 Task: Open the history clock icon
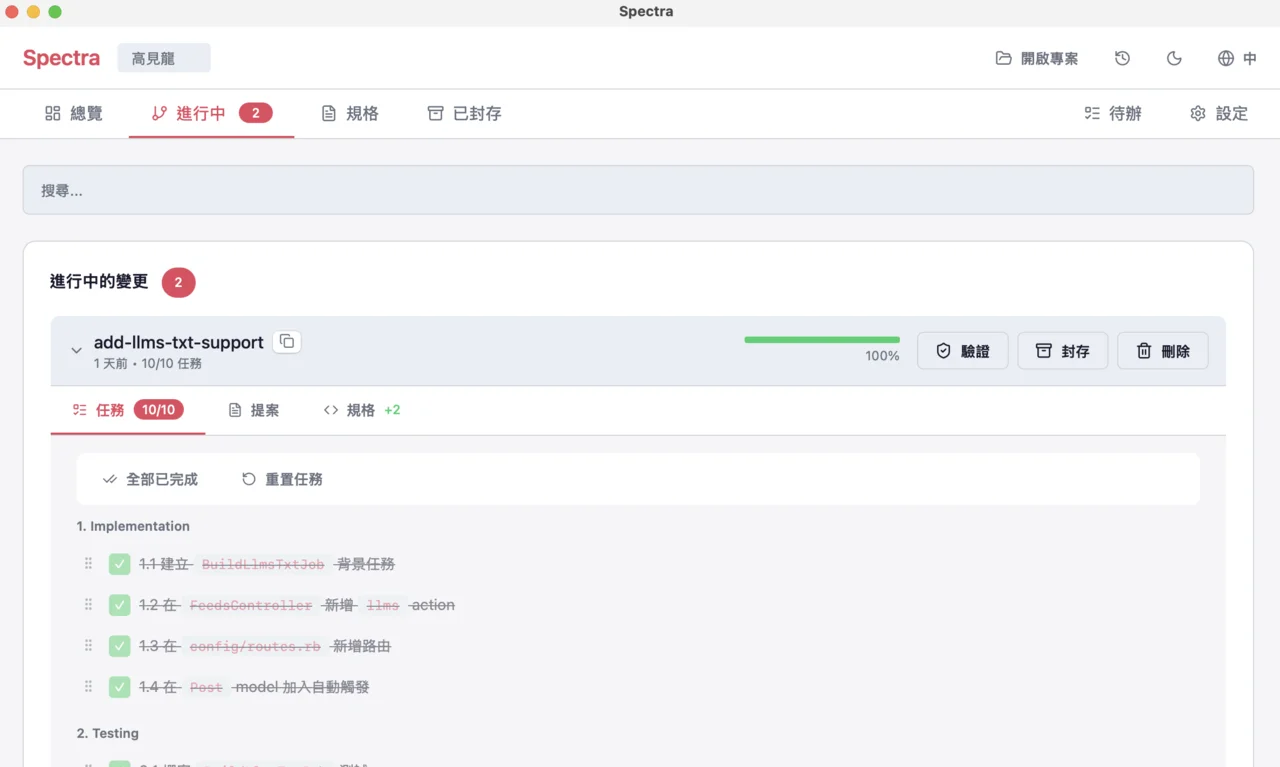point(1122,58)
